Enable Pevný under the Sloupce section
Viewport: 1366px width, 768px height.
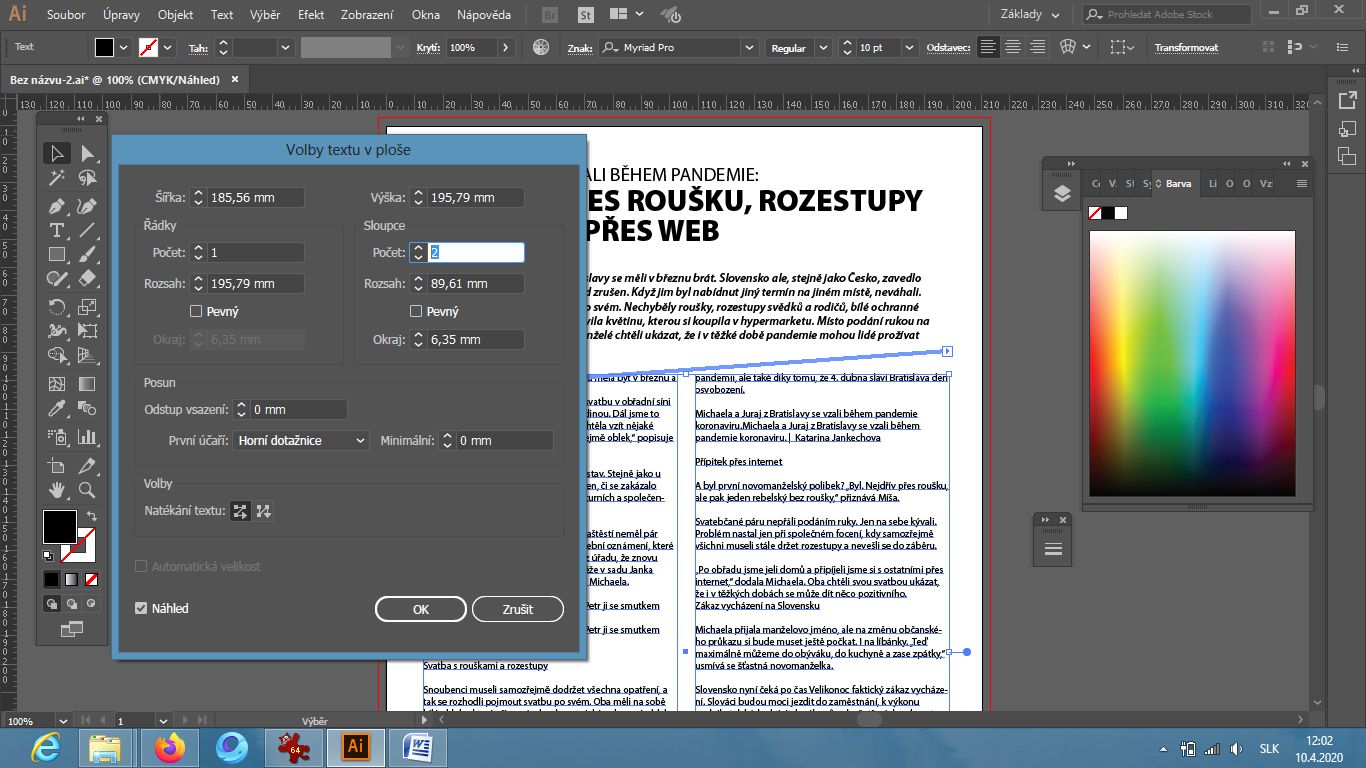(x=415, y=311)
